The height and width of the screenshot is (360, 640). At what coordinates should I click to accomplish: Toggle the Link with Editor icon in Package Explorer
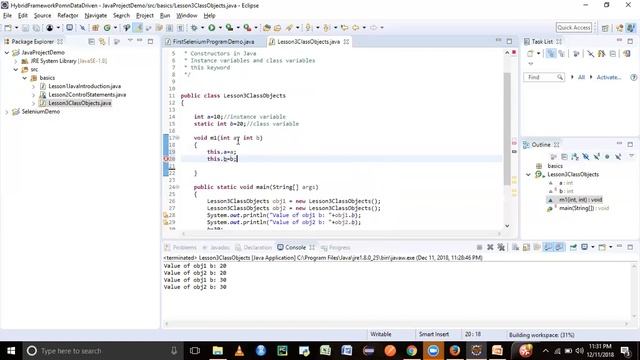point(102,42)
